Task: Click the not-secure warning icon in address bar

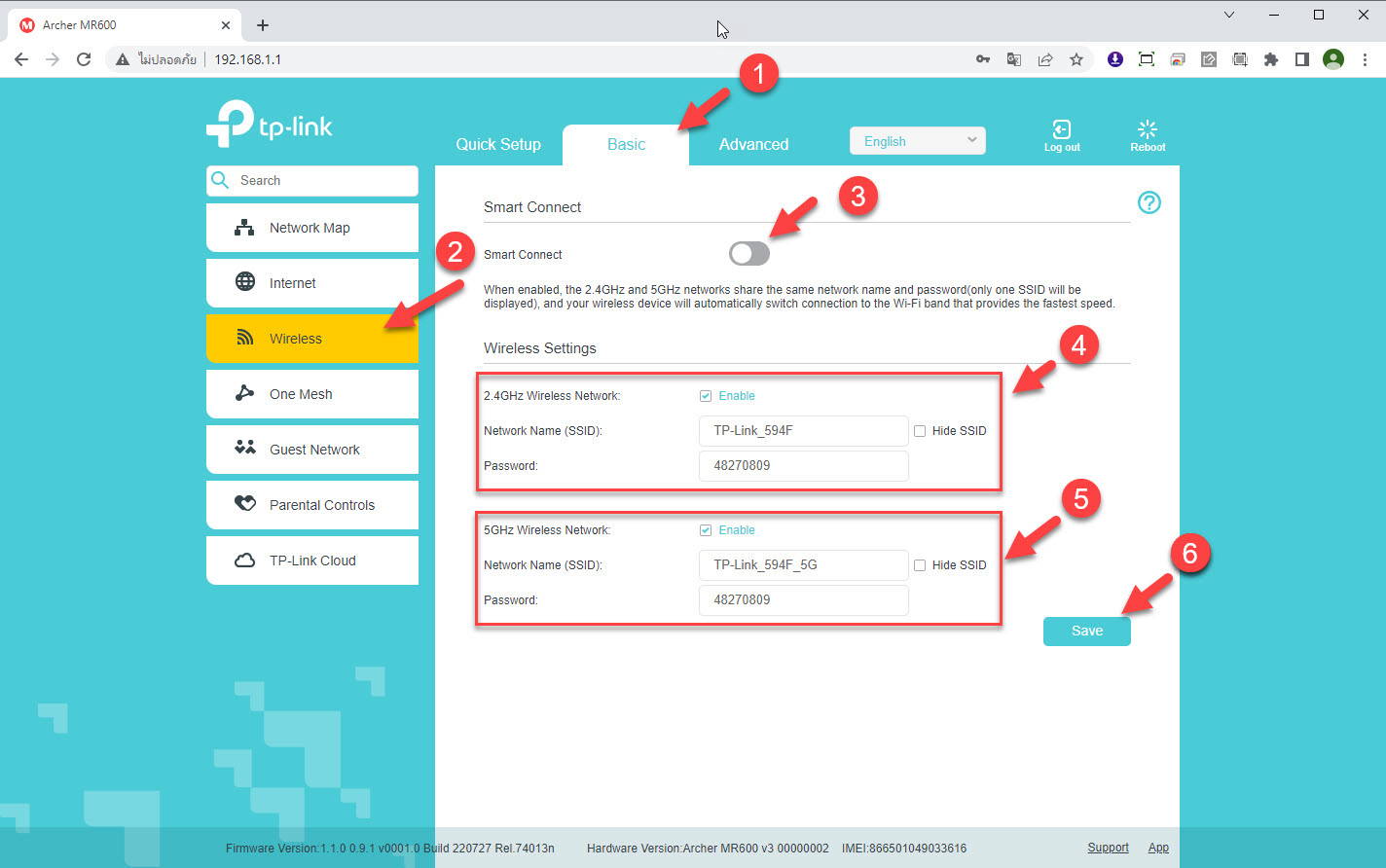Action: pos(123,59)
